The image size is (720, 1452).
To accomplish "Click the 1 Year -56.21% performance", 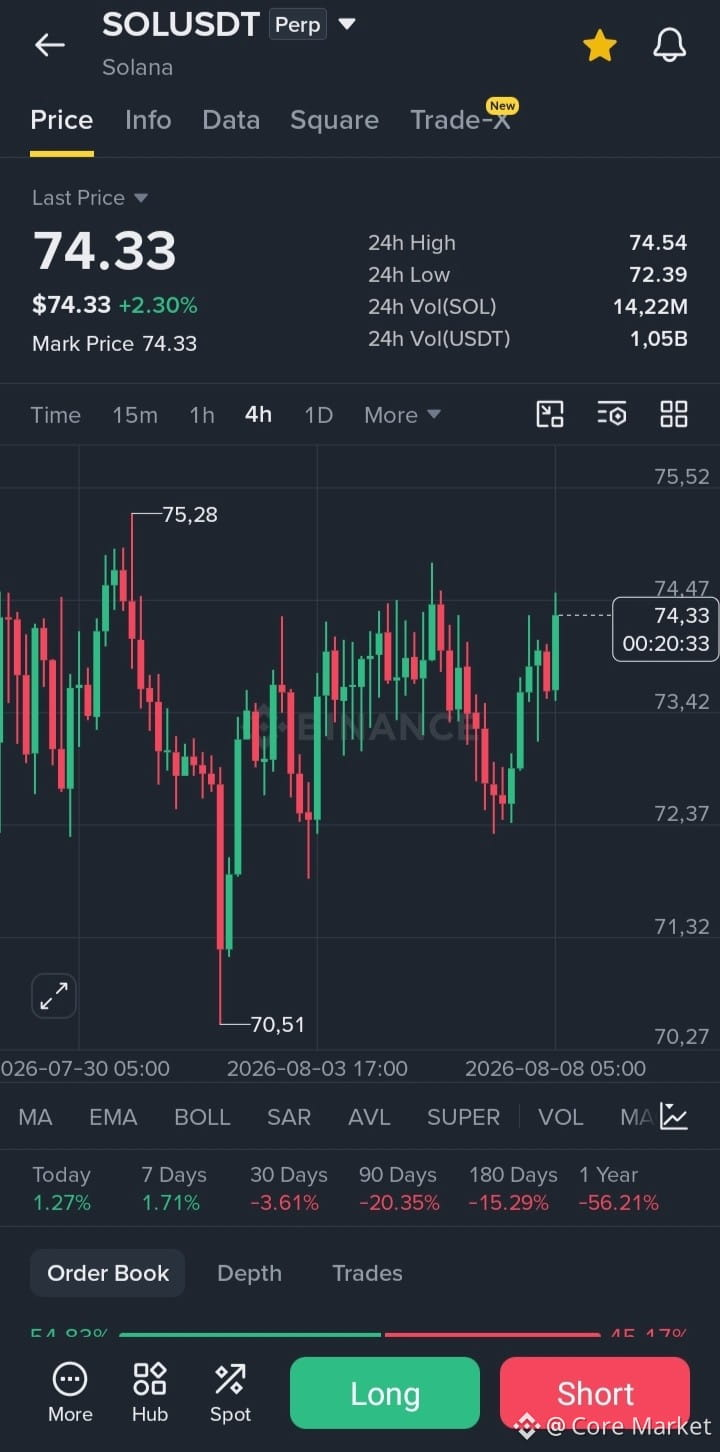I will tap(619, 1188).
